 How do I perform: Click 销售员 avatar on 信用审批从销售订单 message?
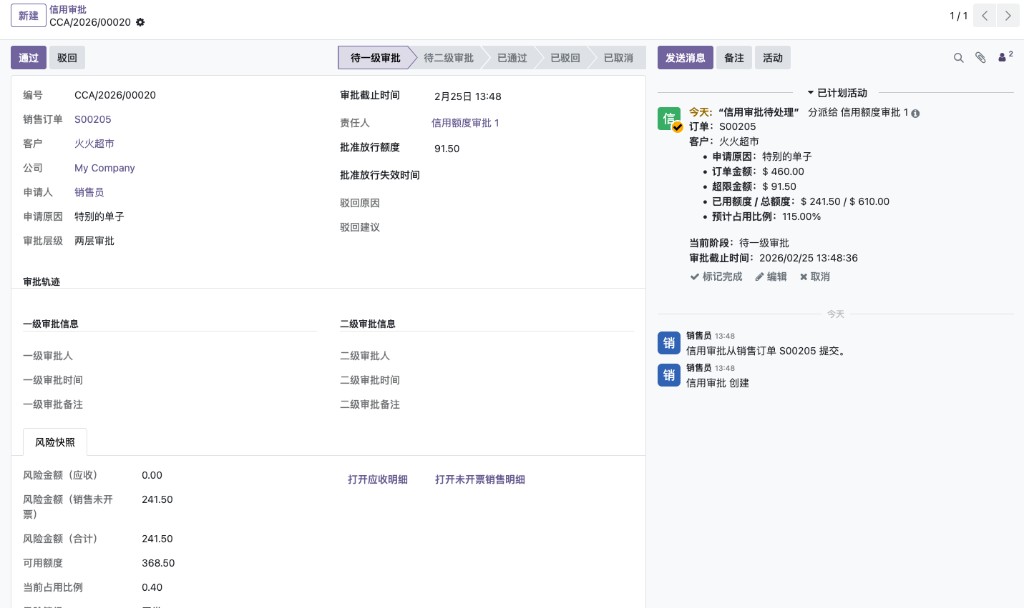point(669,342)
